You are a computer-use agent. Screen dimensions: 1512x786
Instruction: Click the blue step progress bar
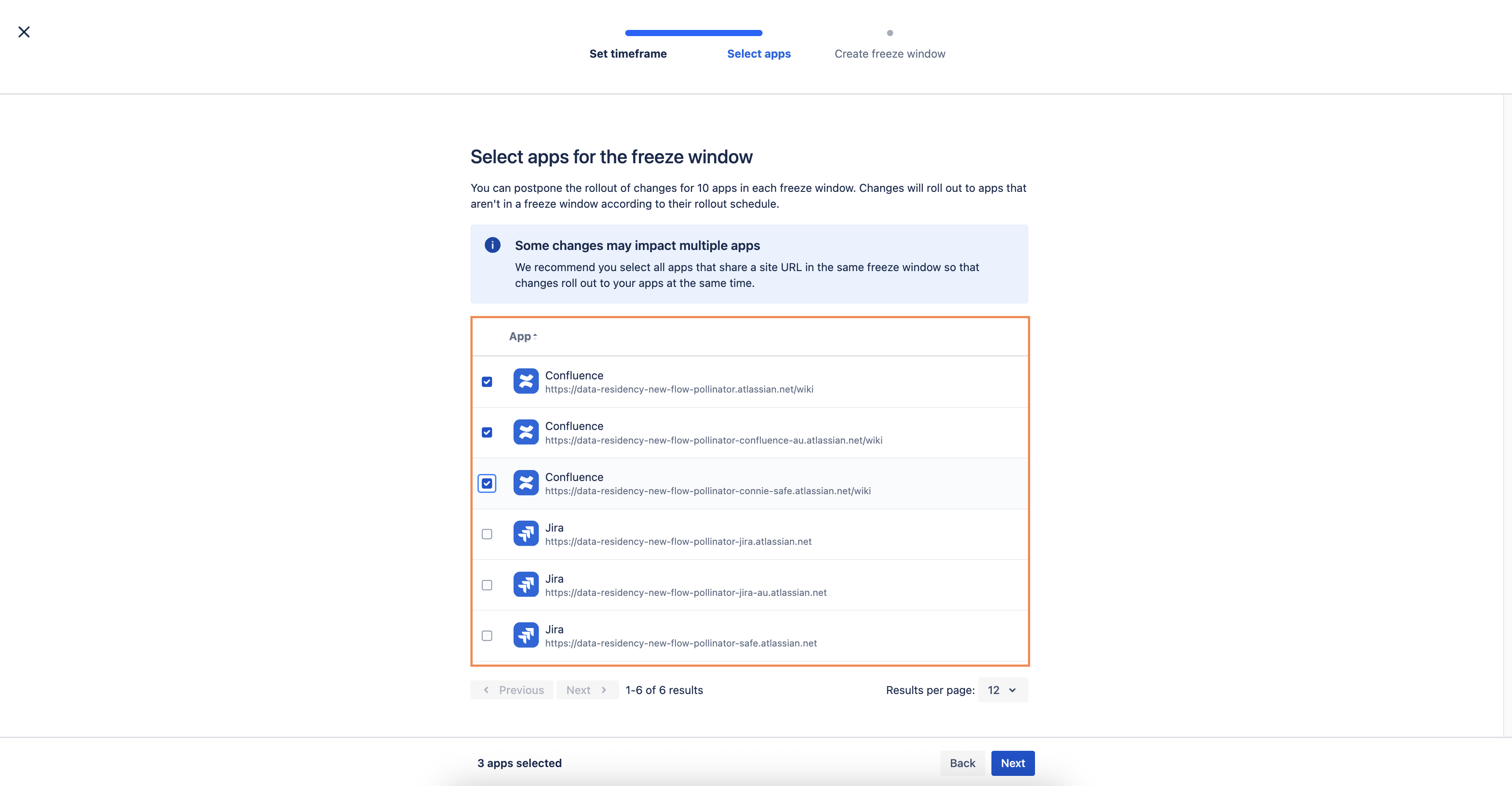(693, 33)
